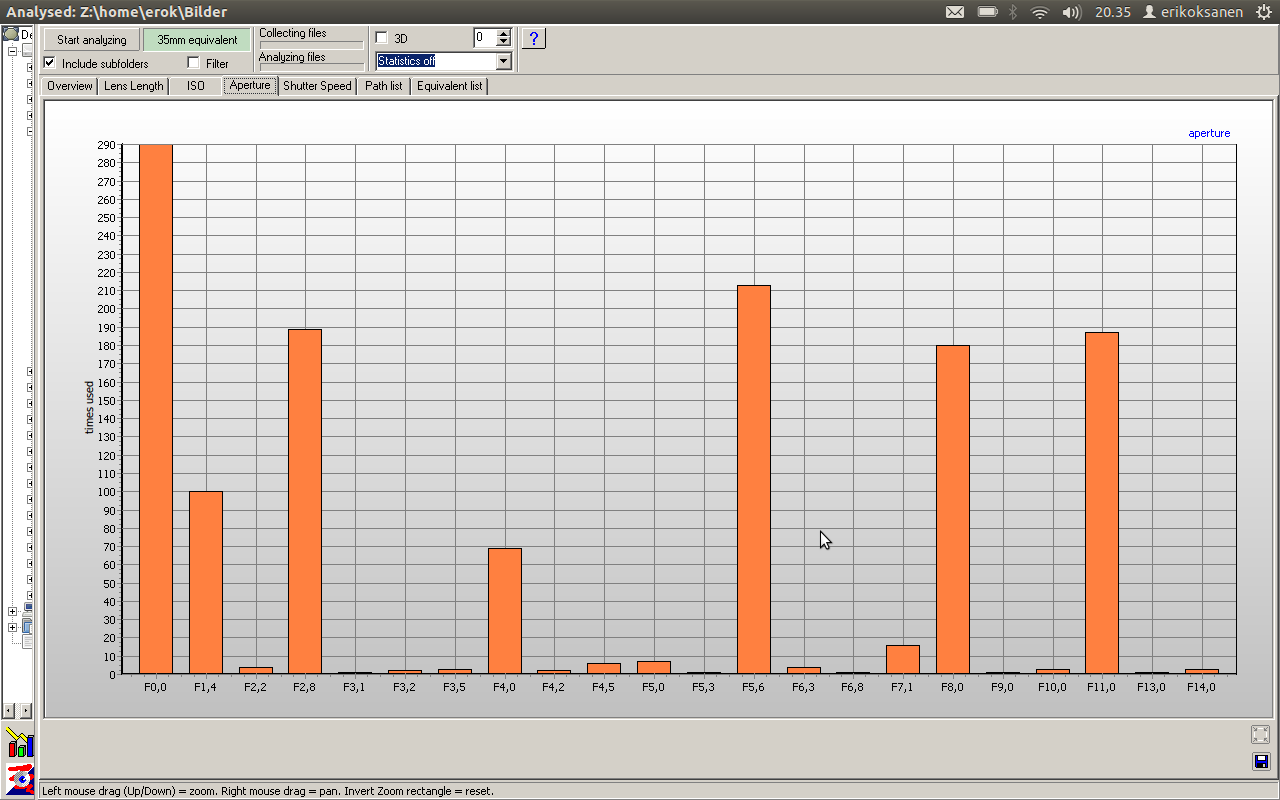Viewport: 1280px width, 800px height.
Task: Click the red eye logo icon
Action: point(19,777)
